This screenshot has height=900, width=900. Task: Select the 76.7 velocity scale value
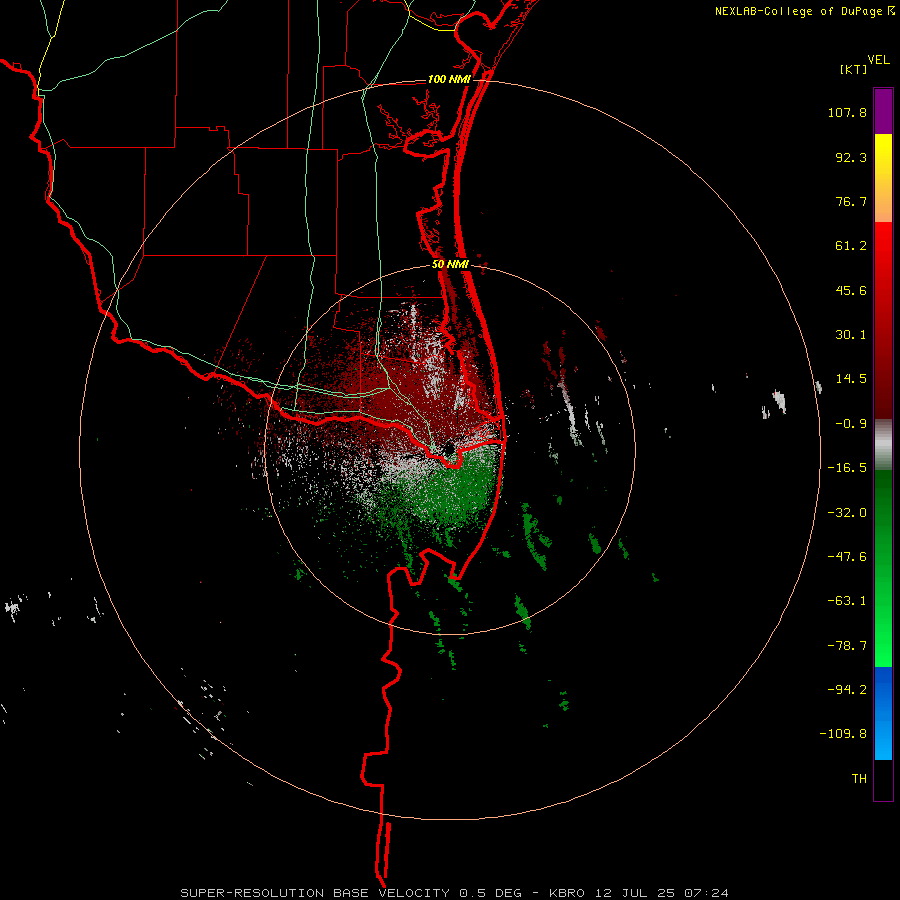click(851, 201)
